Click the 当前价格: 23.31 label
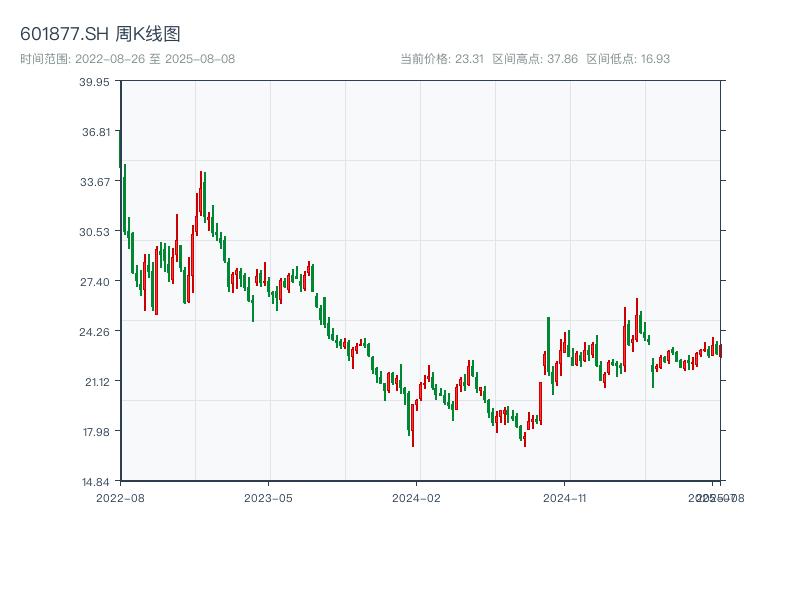The height and width of the screenshot is (600, 800). [441, 59]
